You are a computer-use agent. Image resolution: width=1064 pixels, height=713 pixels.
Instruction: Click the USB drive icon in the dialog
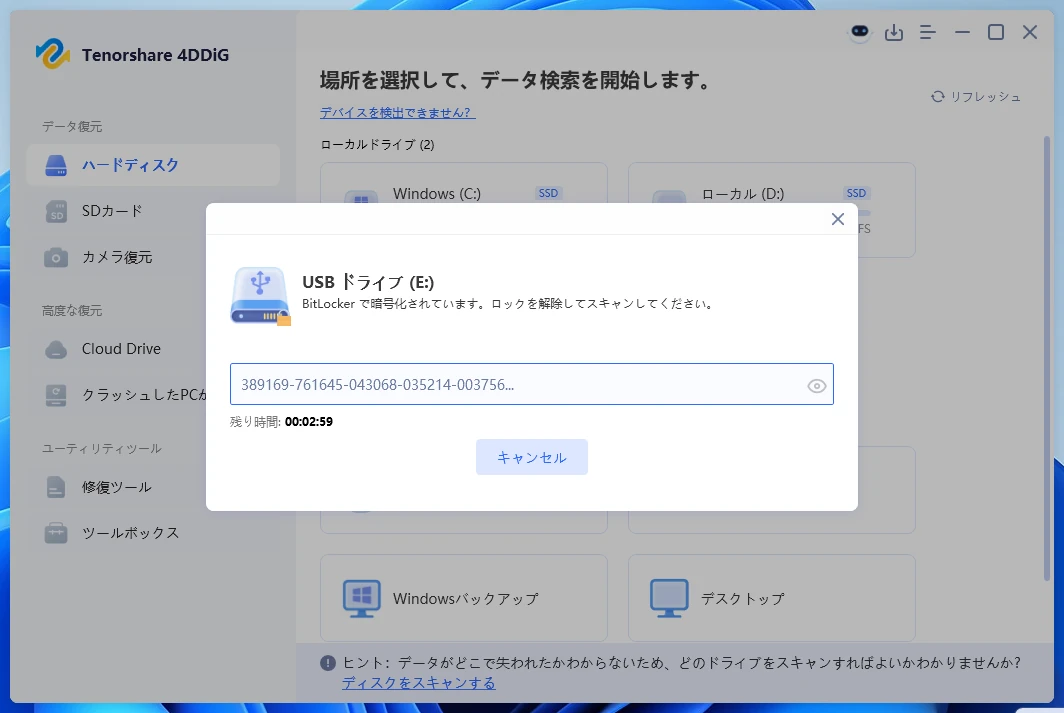[260, 296]
